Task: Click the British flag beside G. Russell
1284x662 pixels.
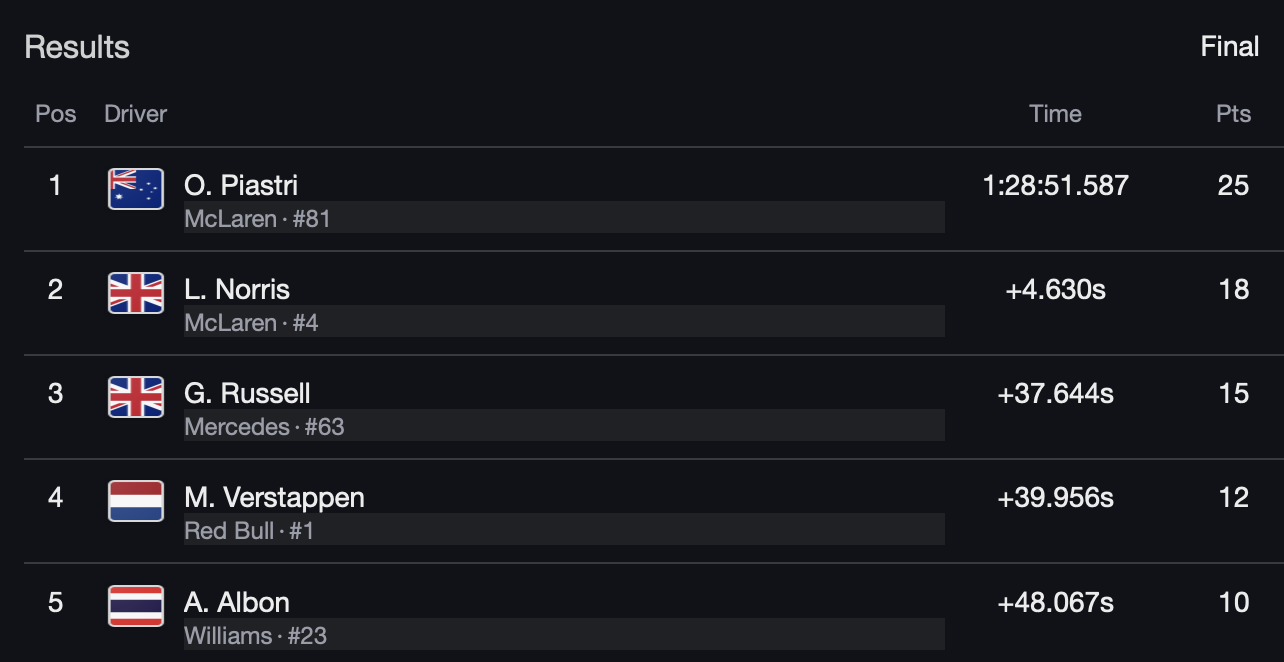Action: [136, 397]
